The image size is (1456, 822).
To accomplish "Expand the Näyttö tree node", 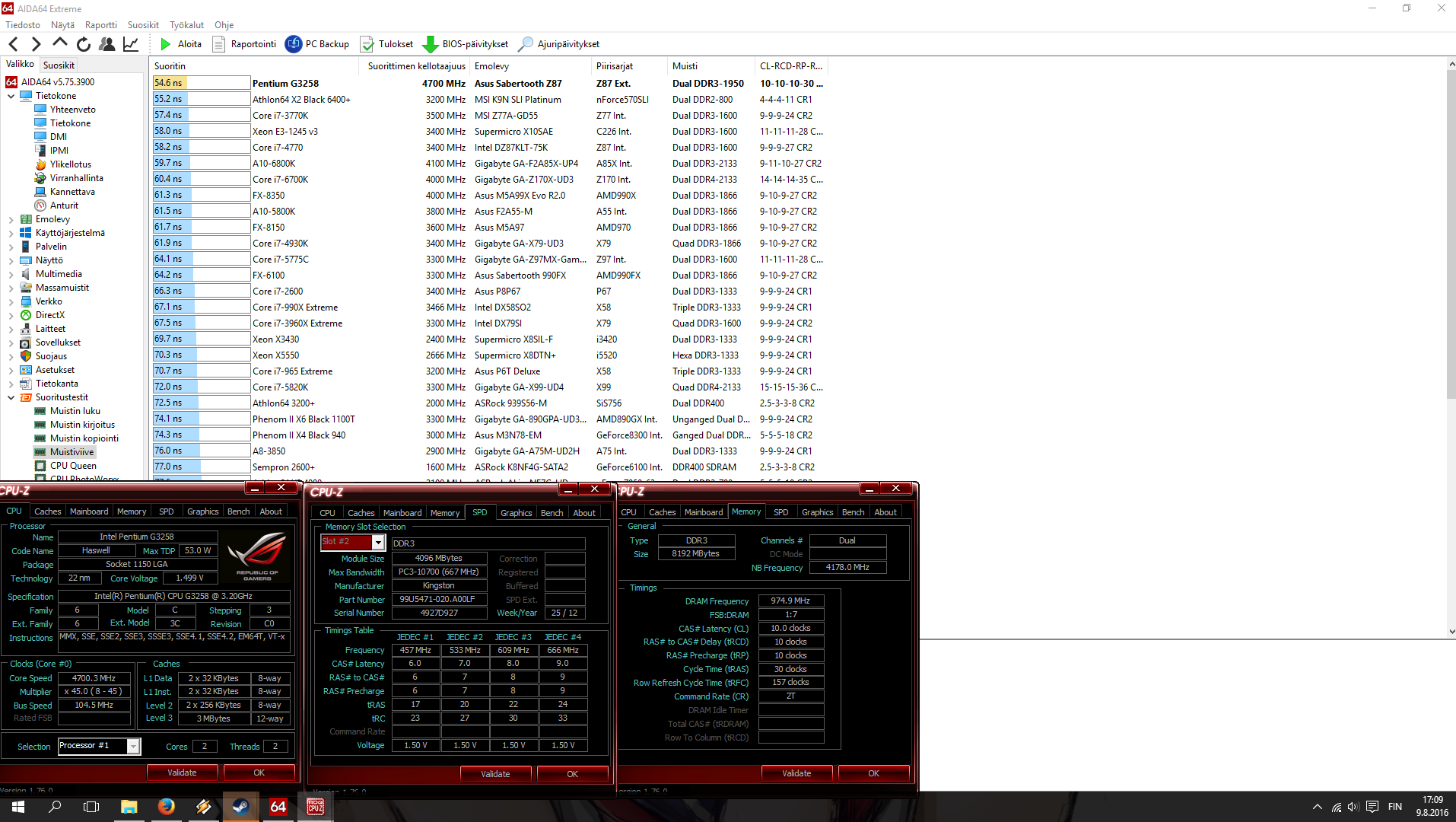I will click(11, 260).
